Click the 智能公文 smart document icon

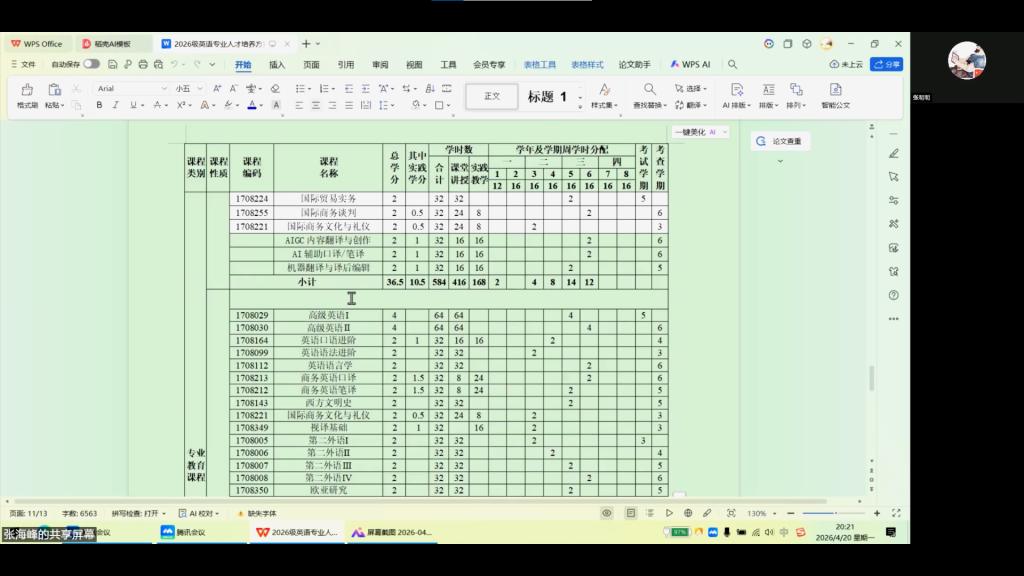(x=836, y=96)
